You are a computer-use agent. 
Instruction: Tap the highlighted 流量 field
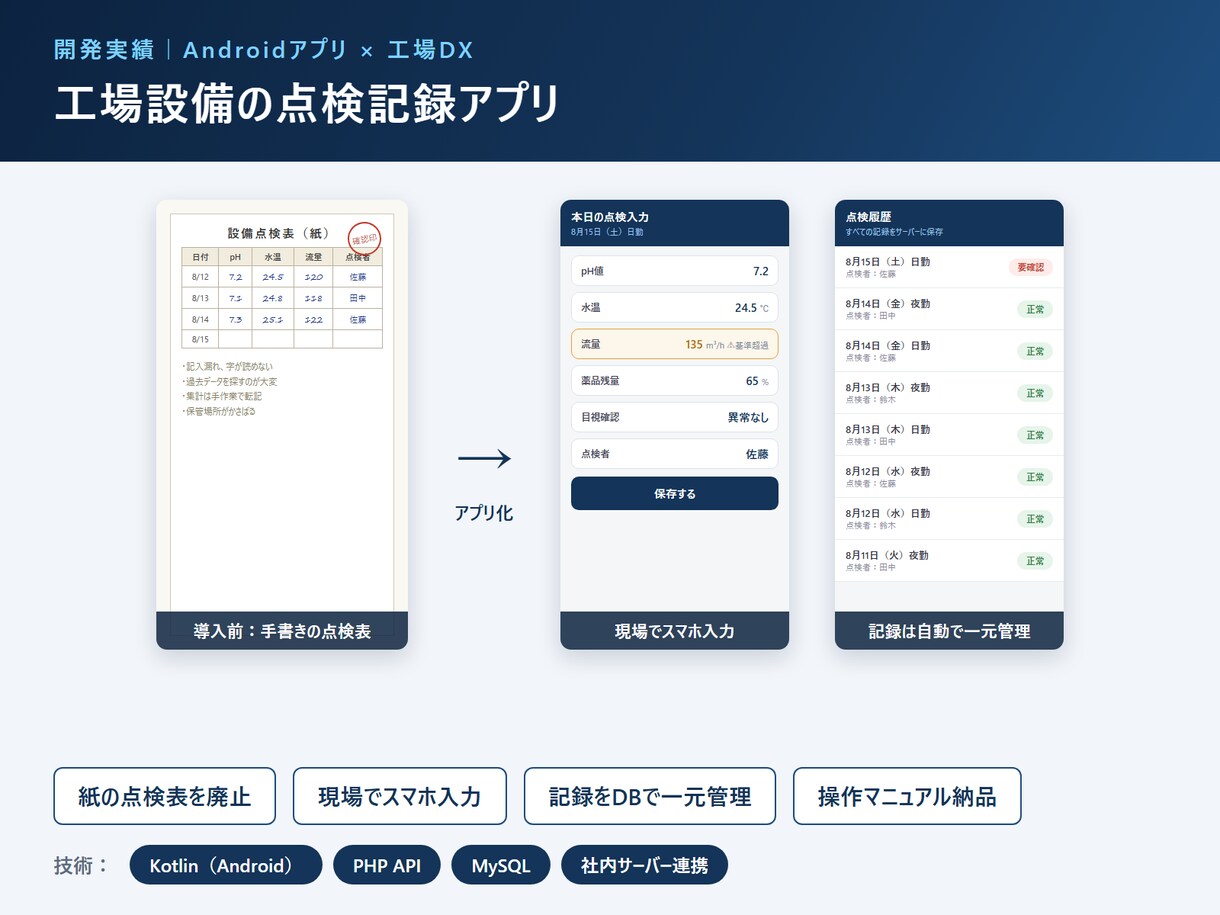[x=674, y=344]
